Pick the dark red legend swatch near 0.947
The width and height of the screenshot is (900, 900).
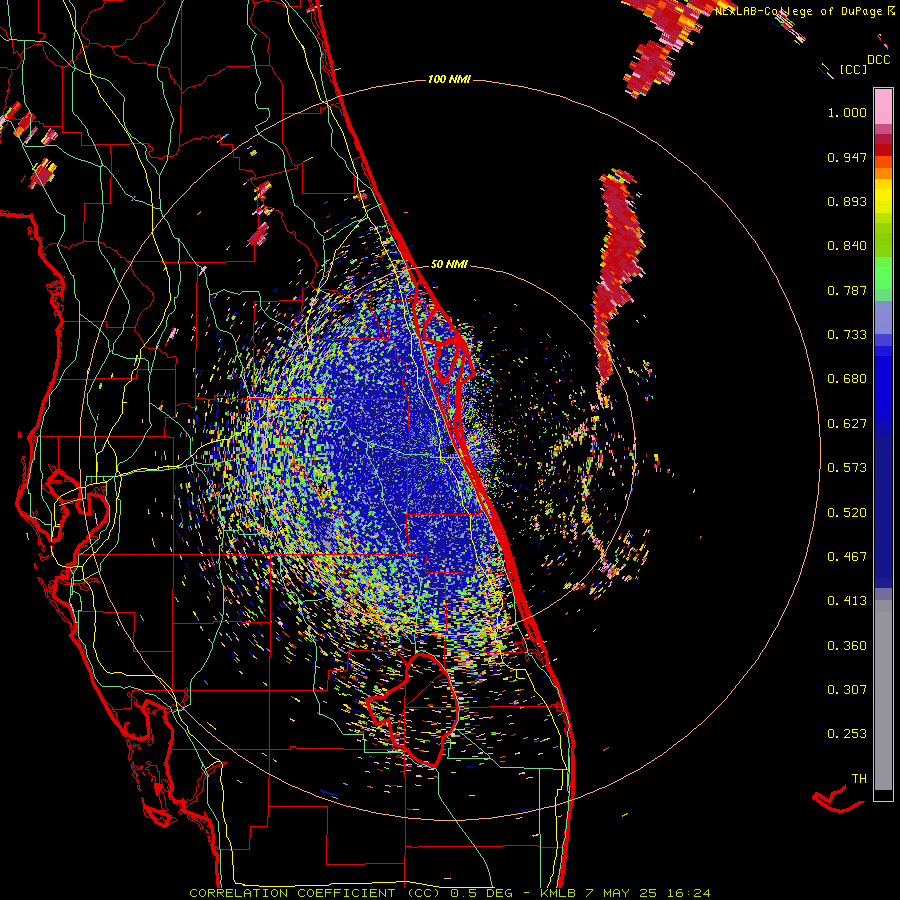click(883, 150)
